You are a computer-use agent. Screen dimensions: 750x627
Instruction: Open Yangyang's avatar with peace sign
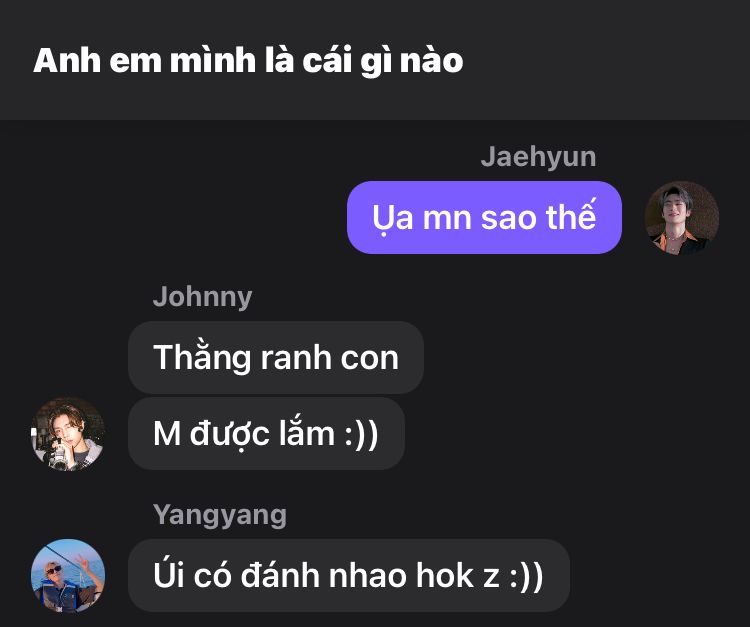click(x=68, y=576)
